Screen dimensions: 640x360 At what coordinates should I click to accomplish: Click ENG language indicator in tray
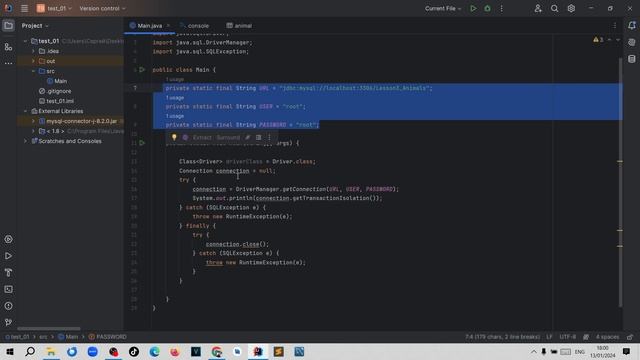click(x=580, y=351)
